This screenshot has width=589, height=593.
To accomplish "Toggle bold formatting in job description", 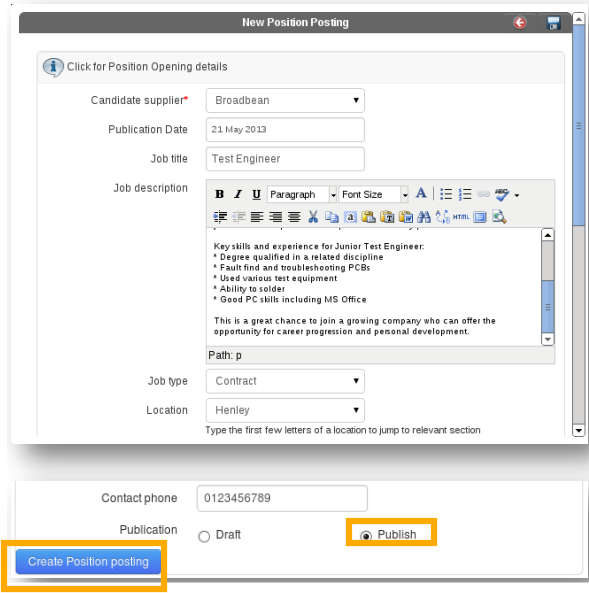I will coord(219,194).
